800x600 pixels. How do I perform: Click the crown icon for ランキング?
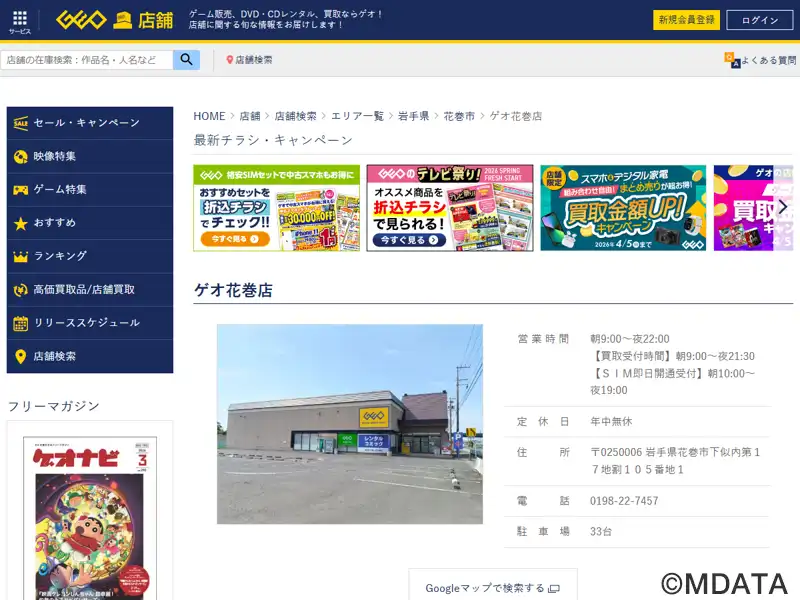tap(20, 257)
